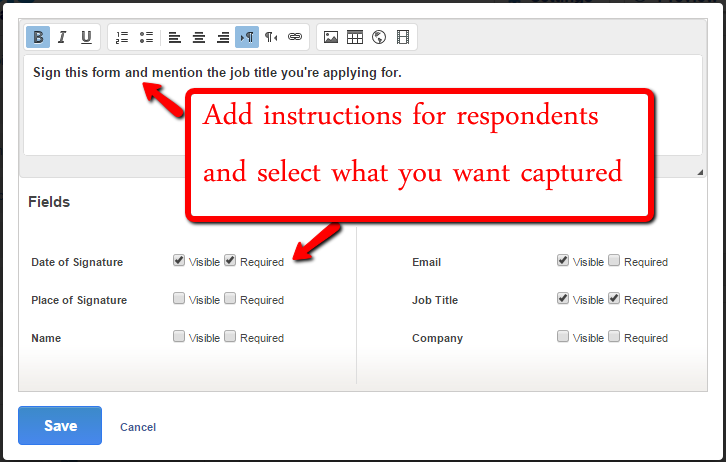Center align the text
Viewport: 726px width, 462px height.
click(x=199, y=37)
